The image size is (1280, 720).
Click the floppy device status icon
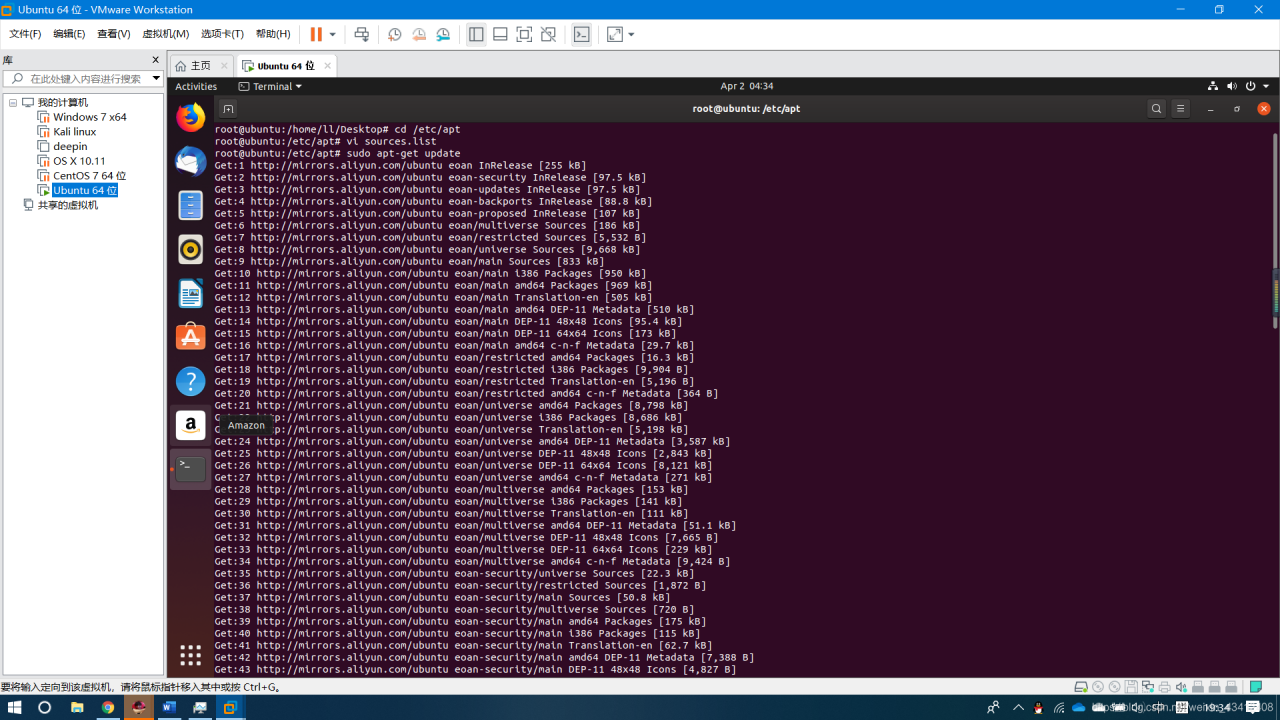(1131, 687)
